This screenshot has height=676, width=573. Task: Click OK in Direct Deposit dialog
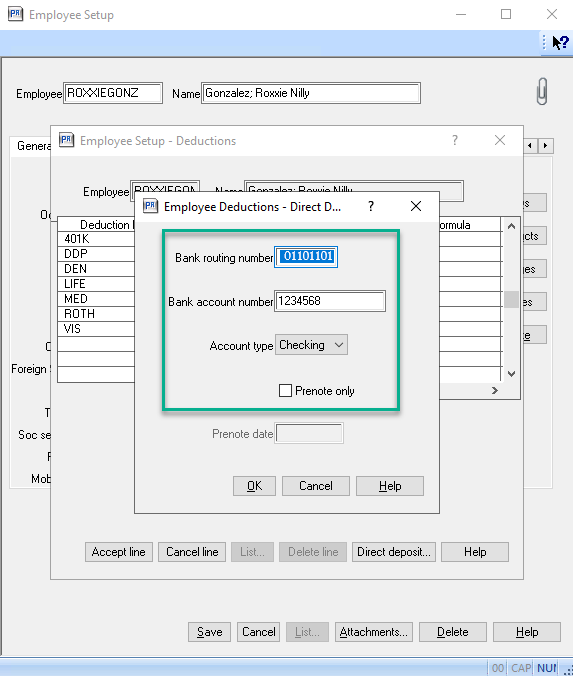click(254, 486)
